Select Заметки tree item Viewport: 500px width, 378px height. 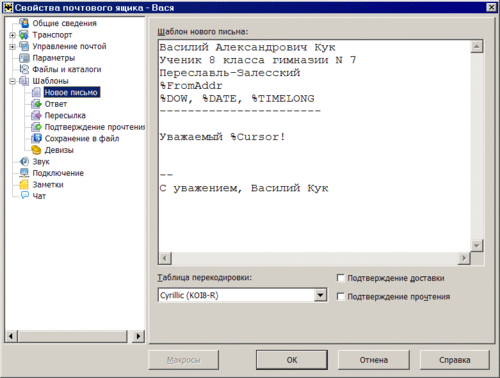48,184
